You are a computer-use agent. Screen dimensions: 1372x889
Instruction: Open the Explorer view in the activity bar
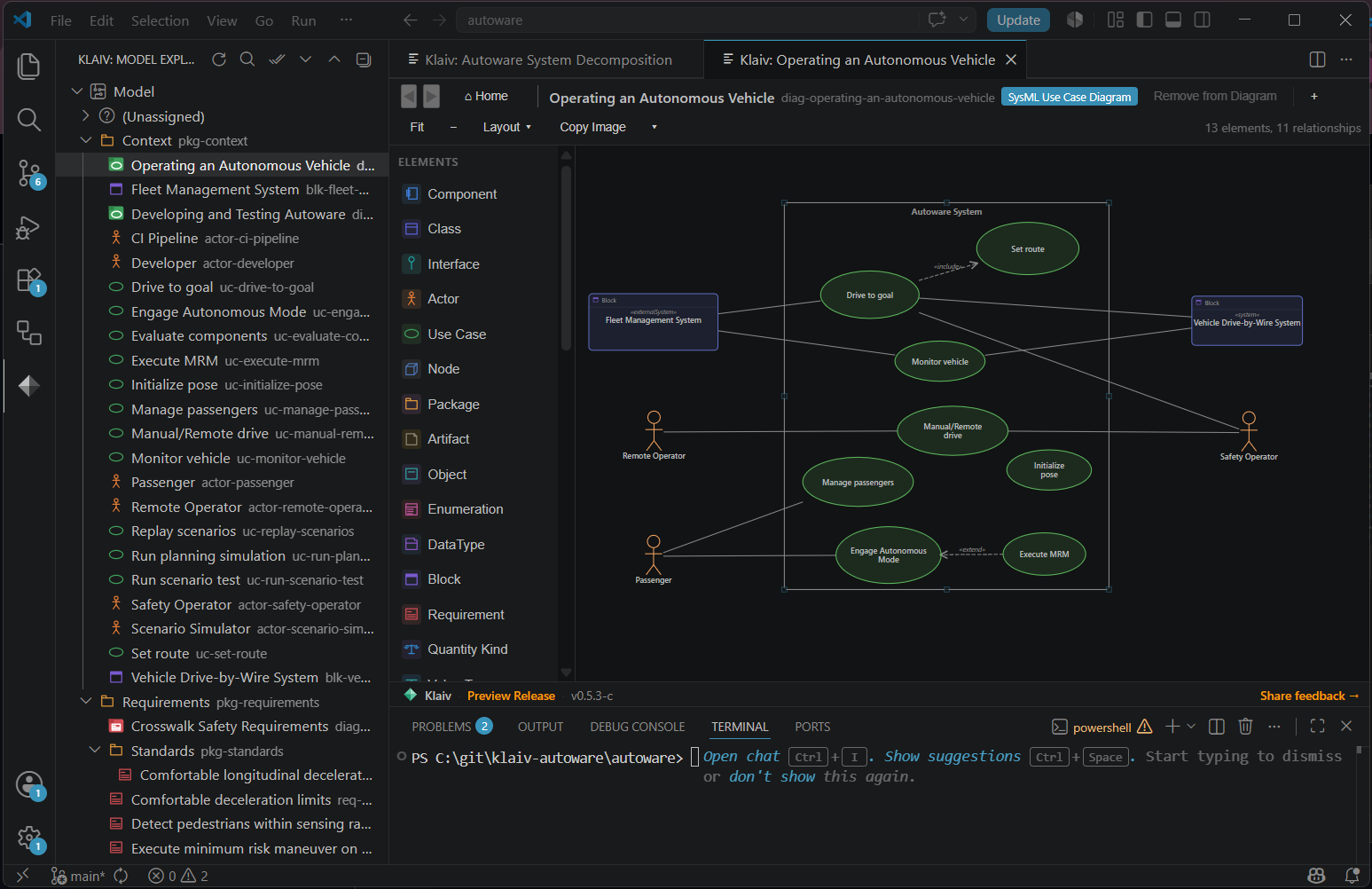coord(28,67)
